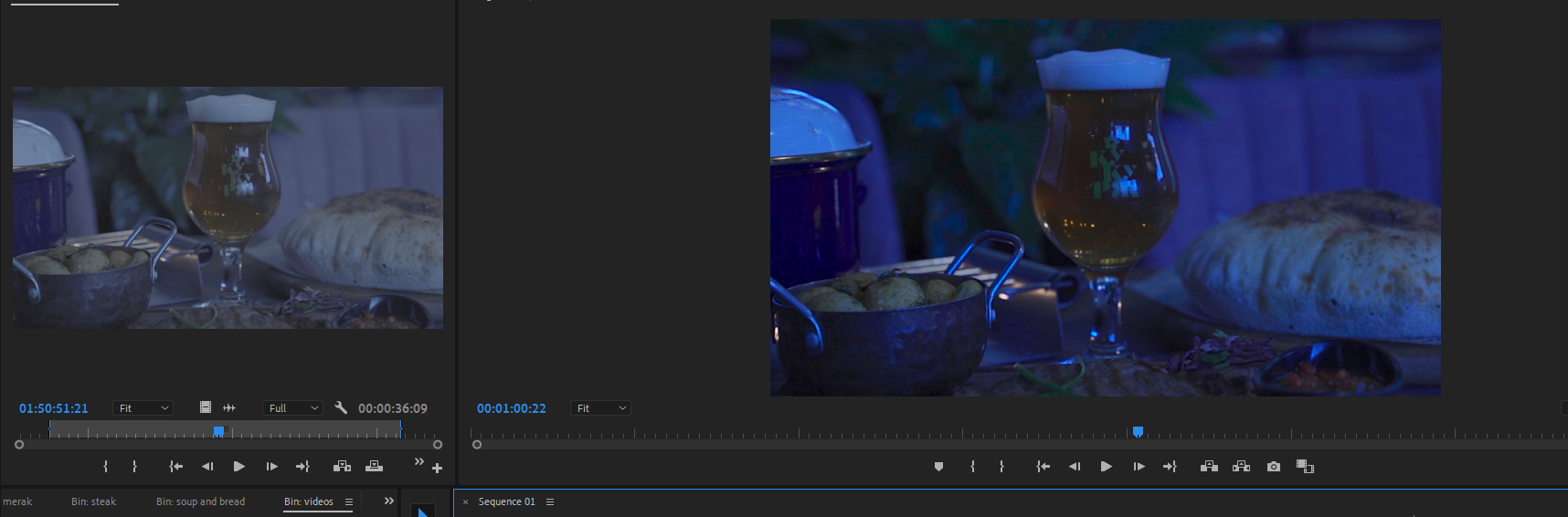Click the Source zoom scrollbar left handle
Image resolution: width=1568 pixels, height=517 pixels.
pos(19,445)
